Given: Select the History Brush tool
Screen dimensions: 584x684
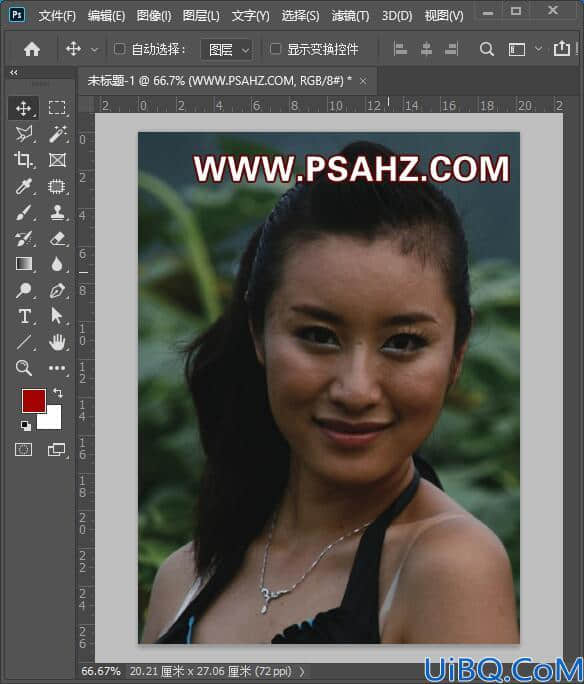Looking at the screenshot, I should click(x=24, y=238).
